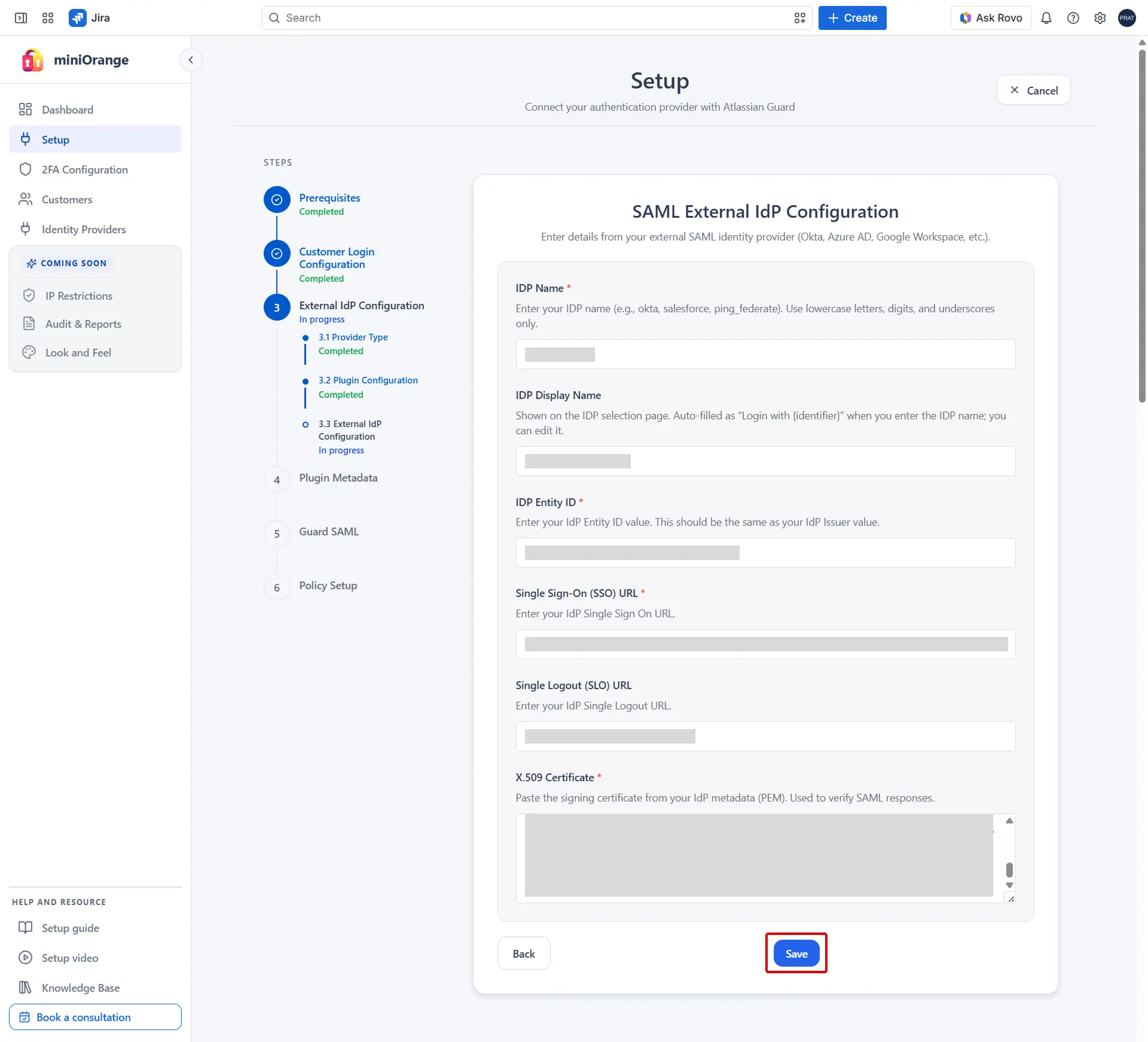1148x1042 pixels.
Task: Select step 3 External IdP Configuration
Action: click(361, 305)
